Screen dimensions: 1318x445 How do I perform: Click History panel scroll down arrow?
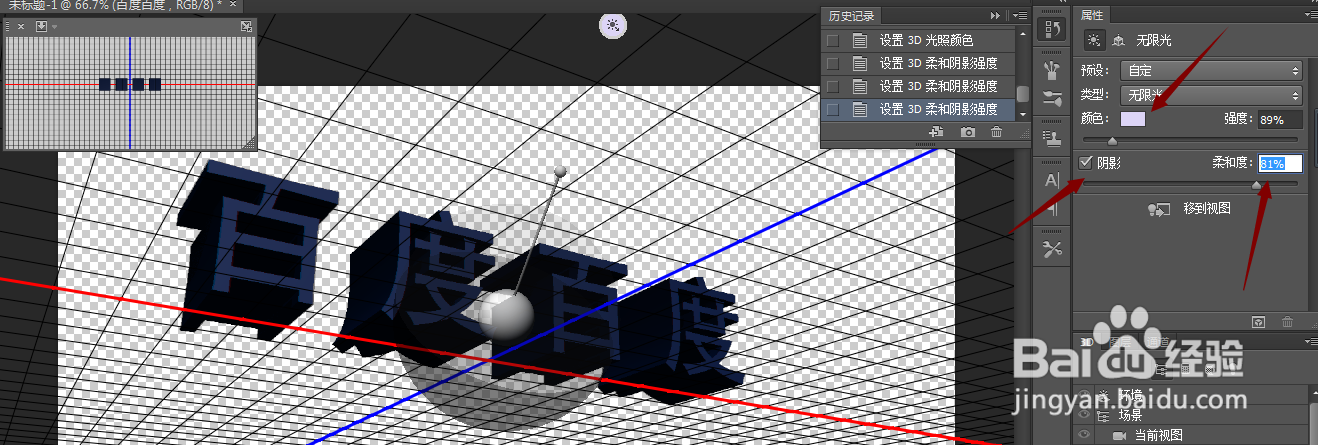coord(1023,115)
